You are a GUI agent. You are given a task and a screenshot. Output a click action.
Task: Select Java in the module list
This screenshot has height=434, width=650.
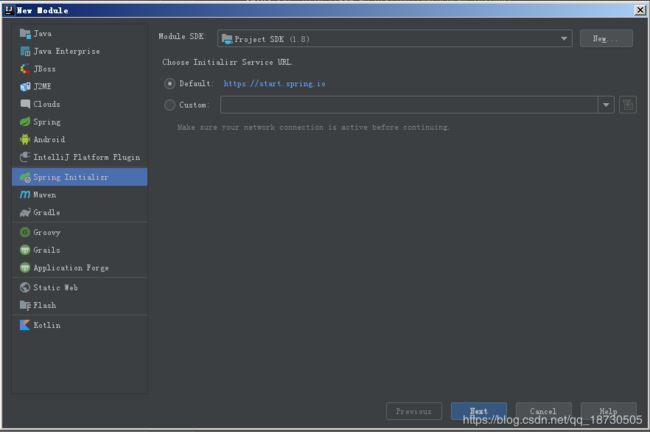coord(80,34)
